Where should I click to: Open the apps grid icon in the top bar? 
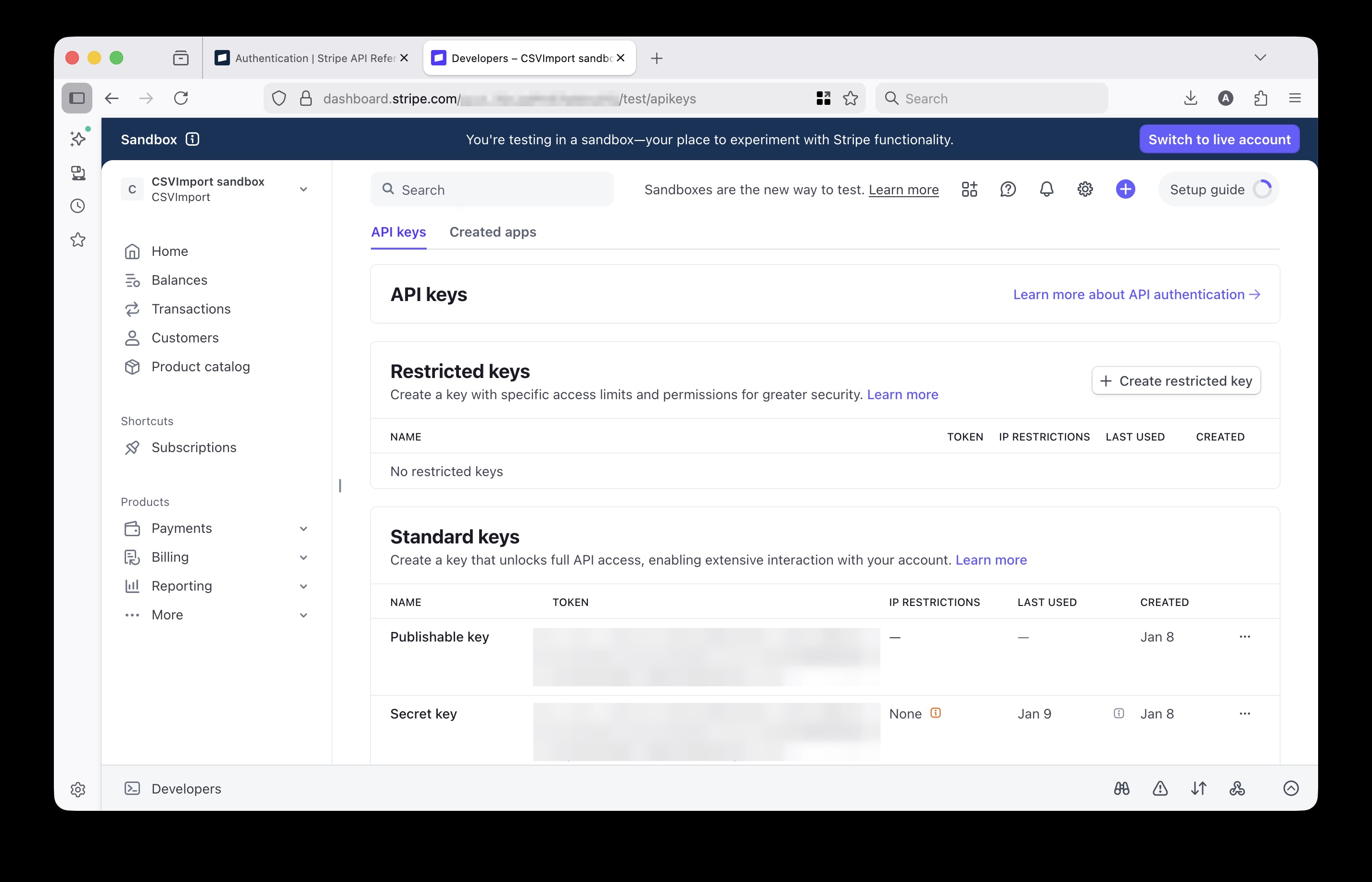pyautogui.click(x=969, y=189)
